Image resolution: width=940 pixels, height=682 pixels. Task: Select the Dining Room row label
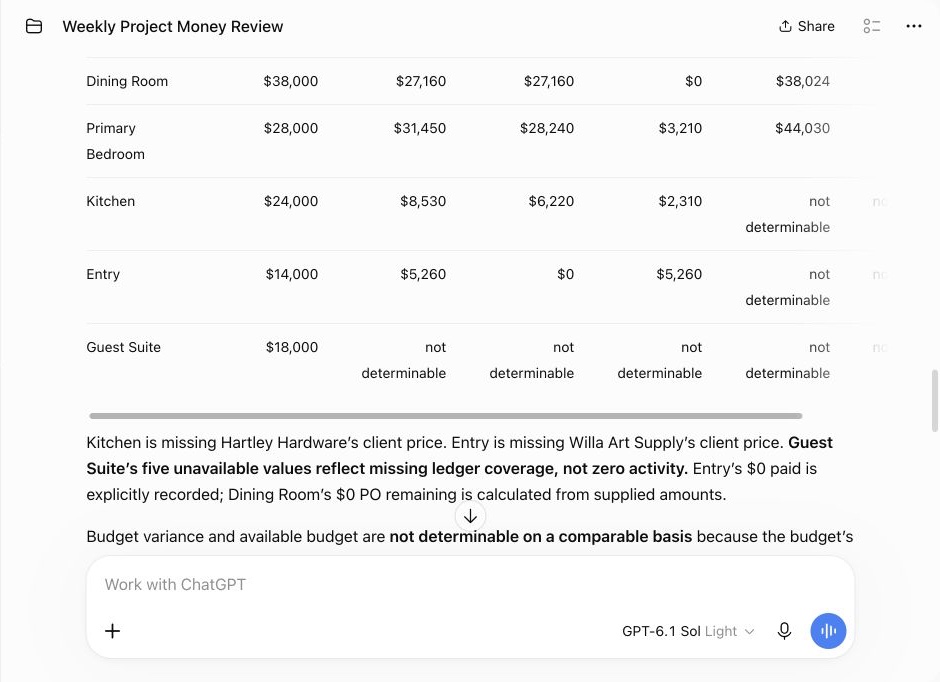coord(127,82)
